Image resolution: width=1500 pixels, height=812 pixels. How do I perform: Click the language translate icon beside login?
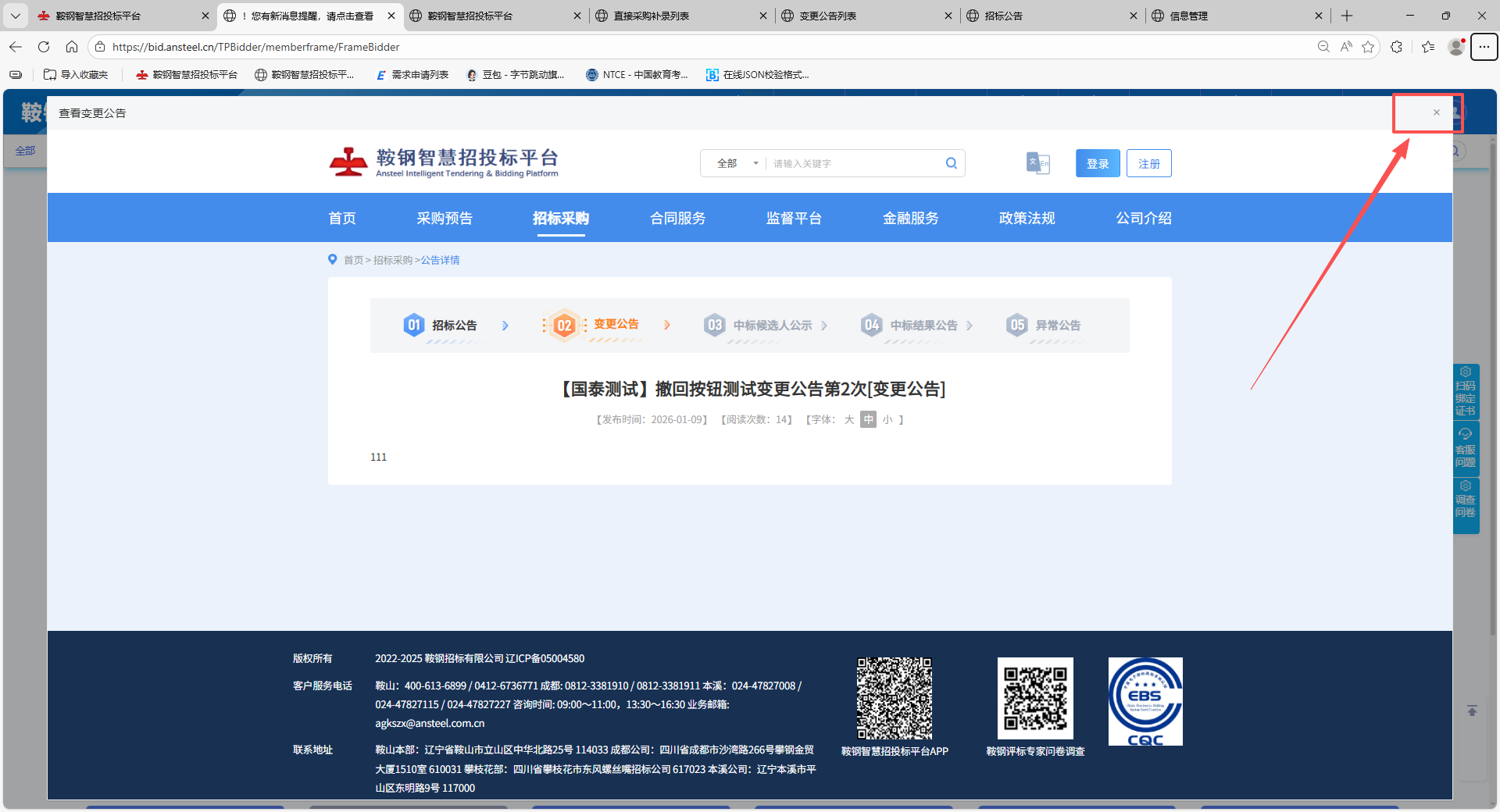click(x=1037, y=163)
